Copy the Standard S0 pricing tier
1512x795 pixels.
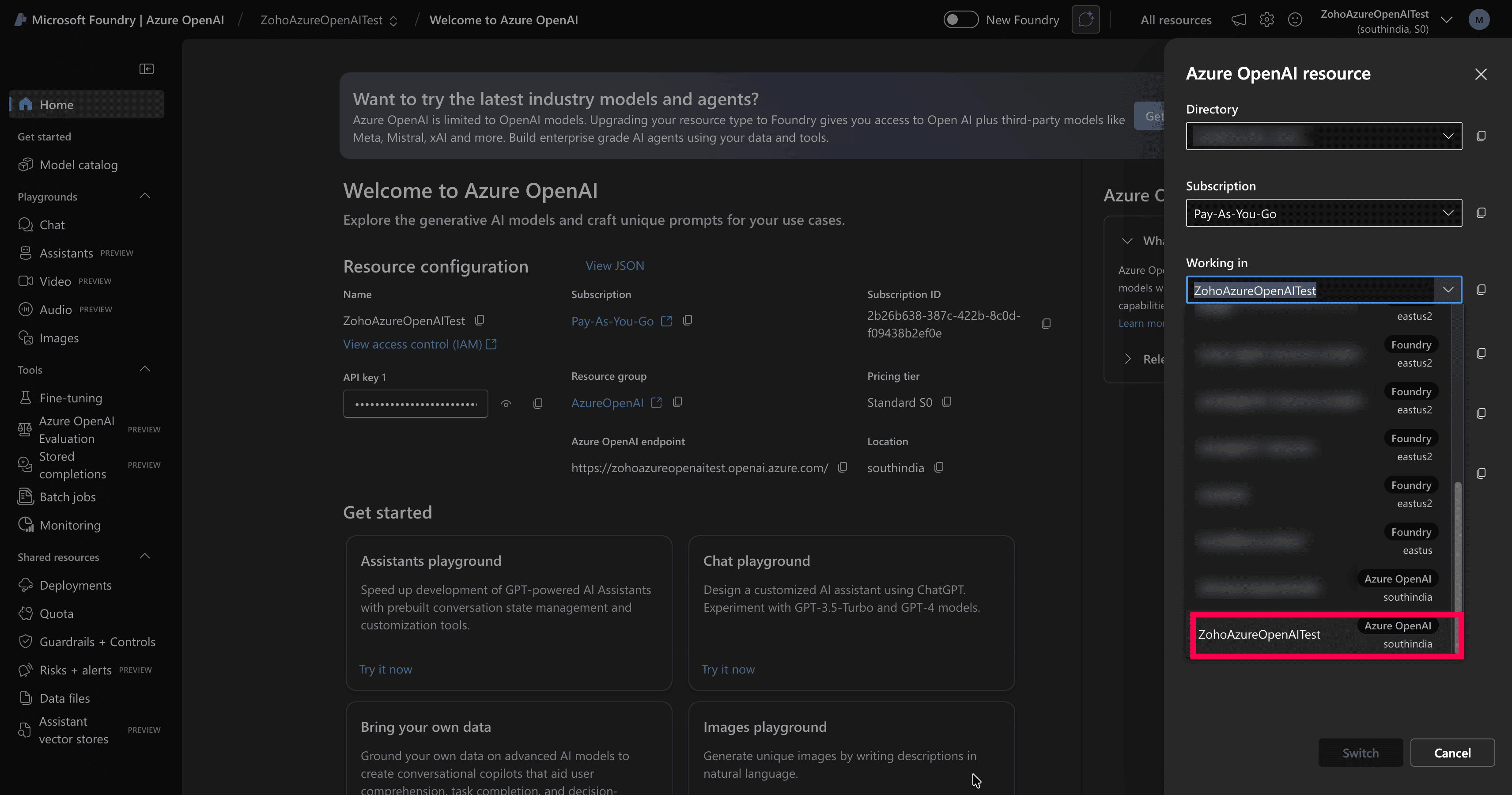point(946,401)
